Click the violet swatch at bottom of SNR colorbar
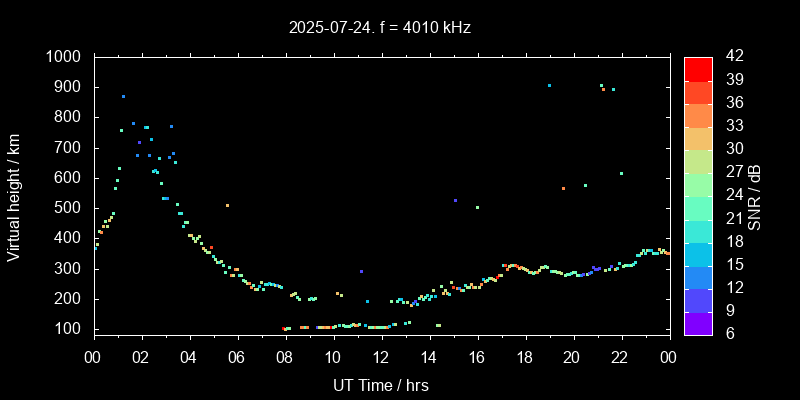The image size is (800, 400). point(698,322)
